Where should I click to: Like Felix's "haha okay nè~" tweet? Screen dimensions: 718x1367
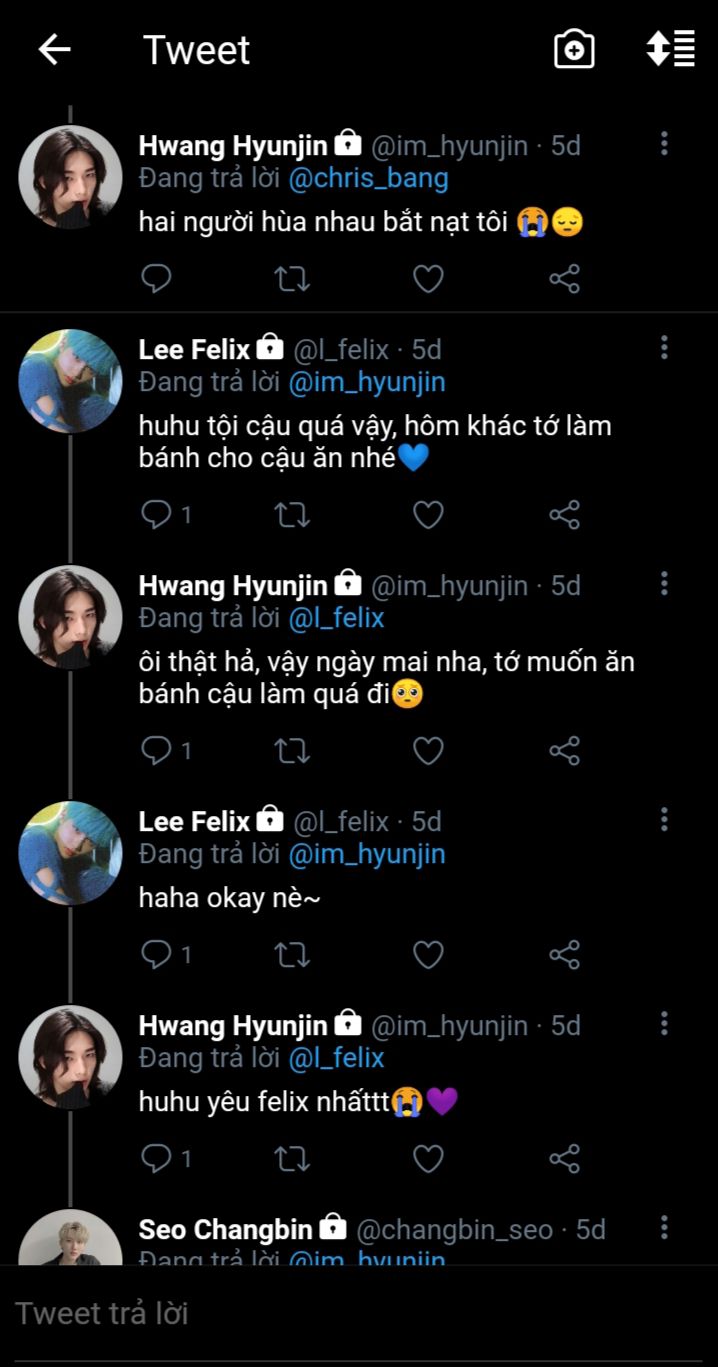428,955
